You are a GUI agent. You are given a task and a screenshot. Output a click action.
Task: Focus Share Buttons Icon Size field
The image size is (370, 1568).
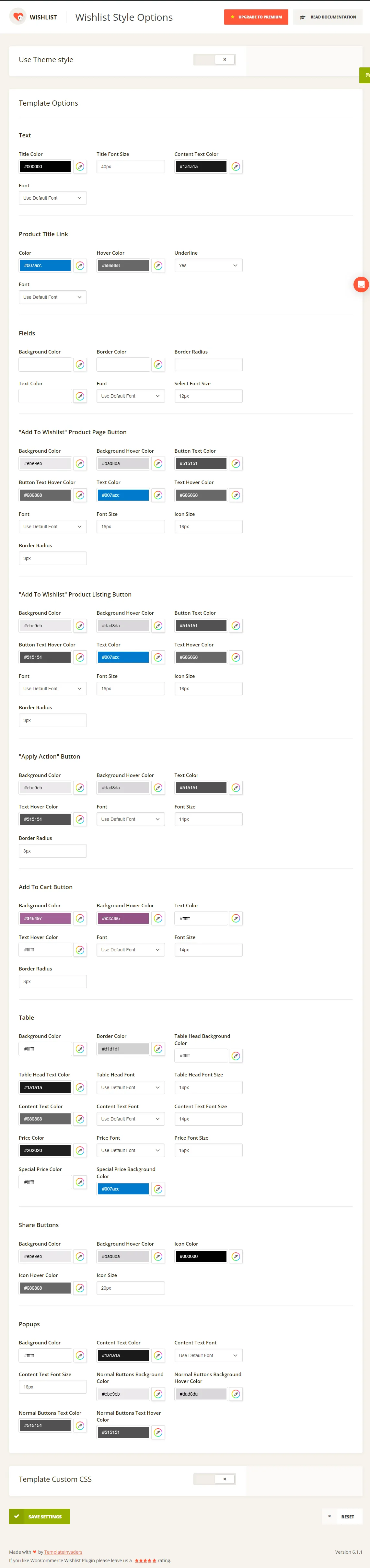tap(130, 1288)
